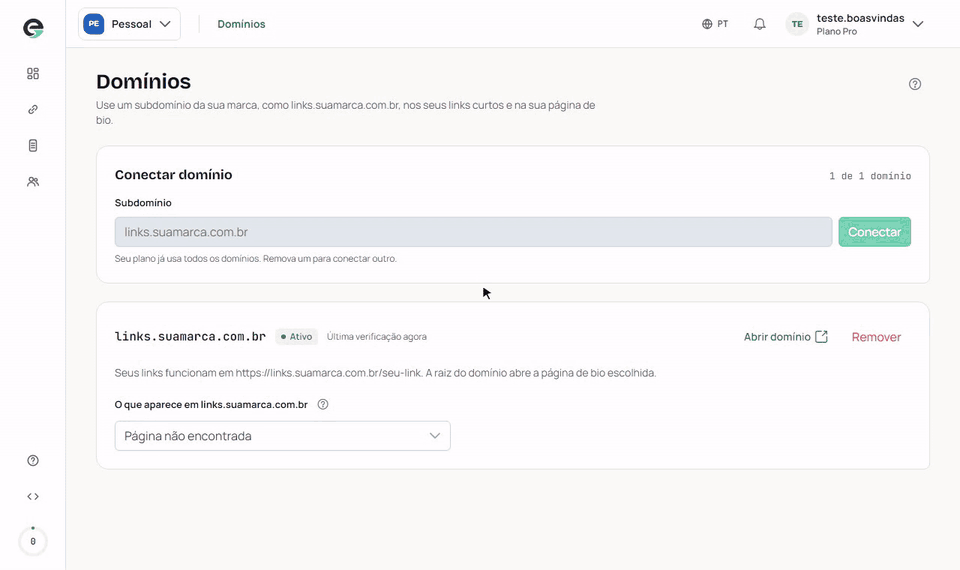Click the help icon beside Domínios heading

point(915,84)
